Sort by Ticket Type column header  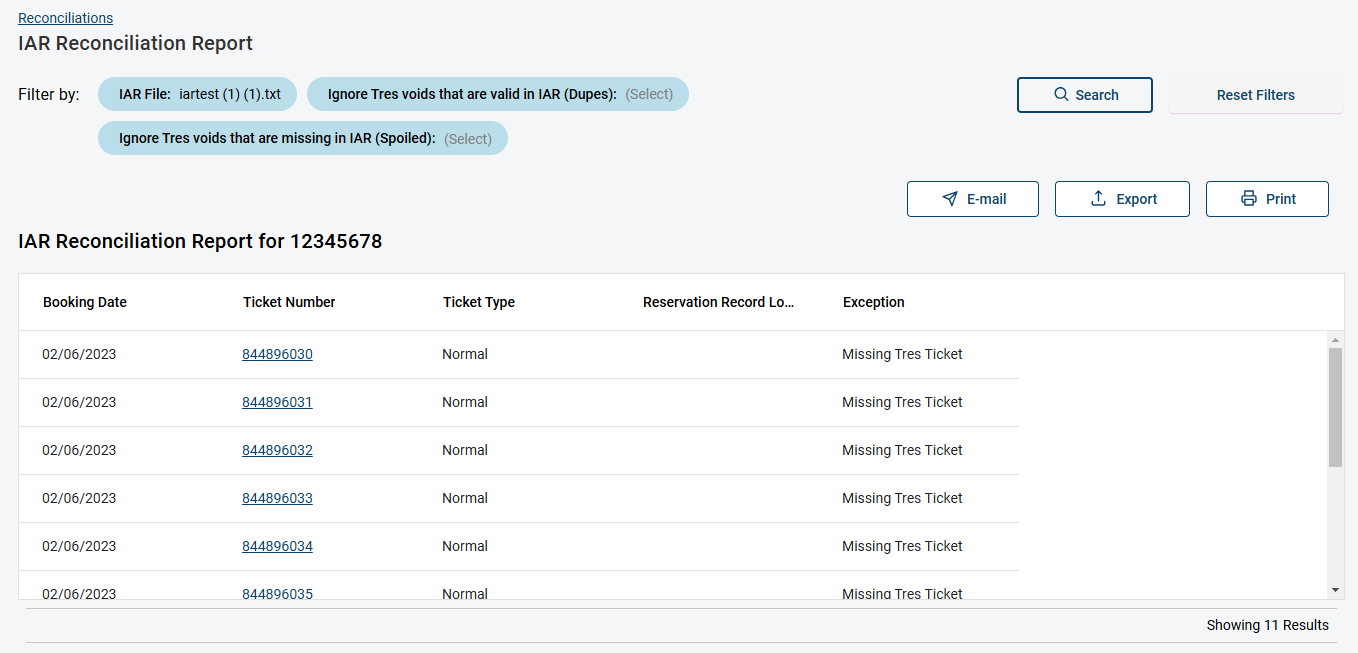point(478,302)
